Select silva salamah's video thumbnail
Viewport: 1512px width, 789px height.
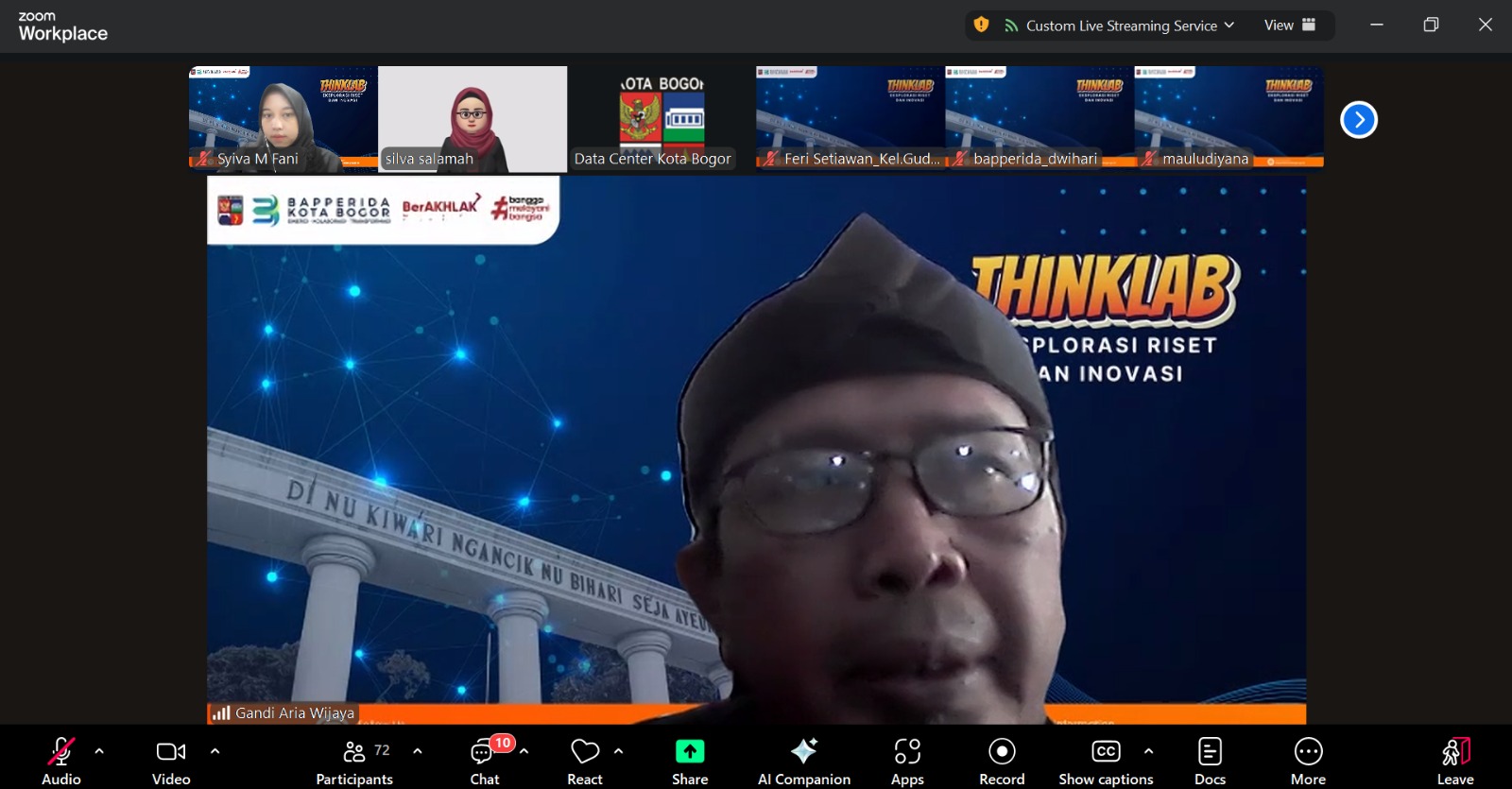pyautogui.click(x=472, y=118)
